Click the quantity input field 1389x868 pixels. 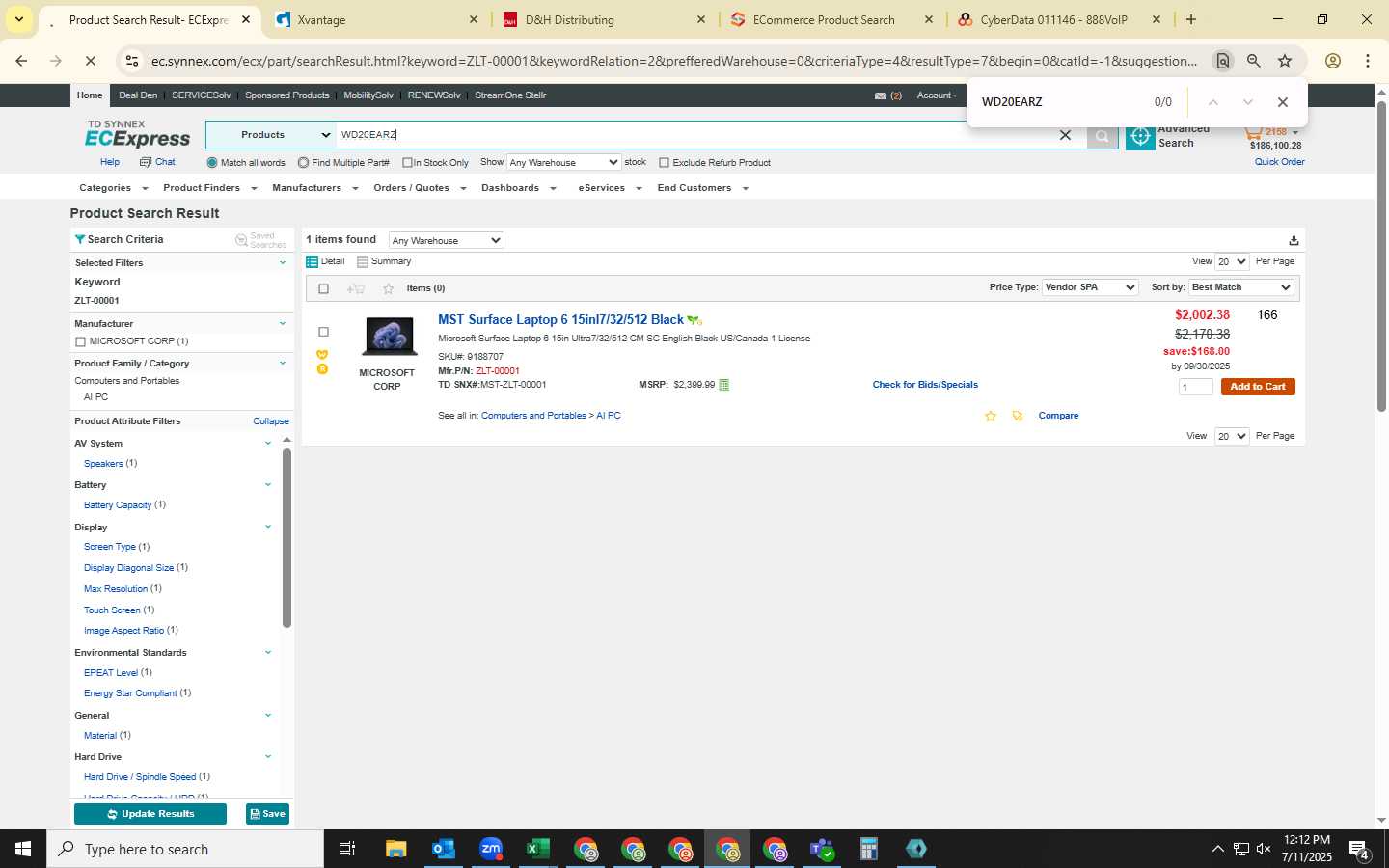click(1196, 387)
